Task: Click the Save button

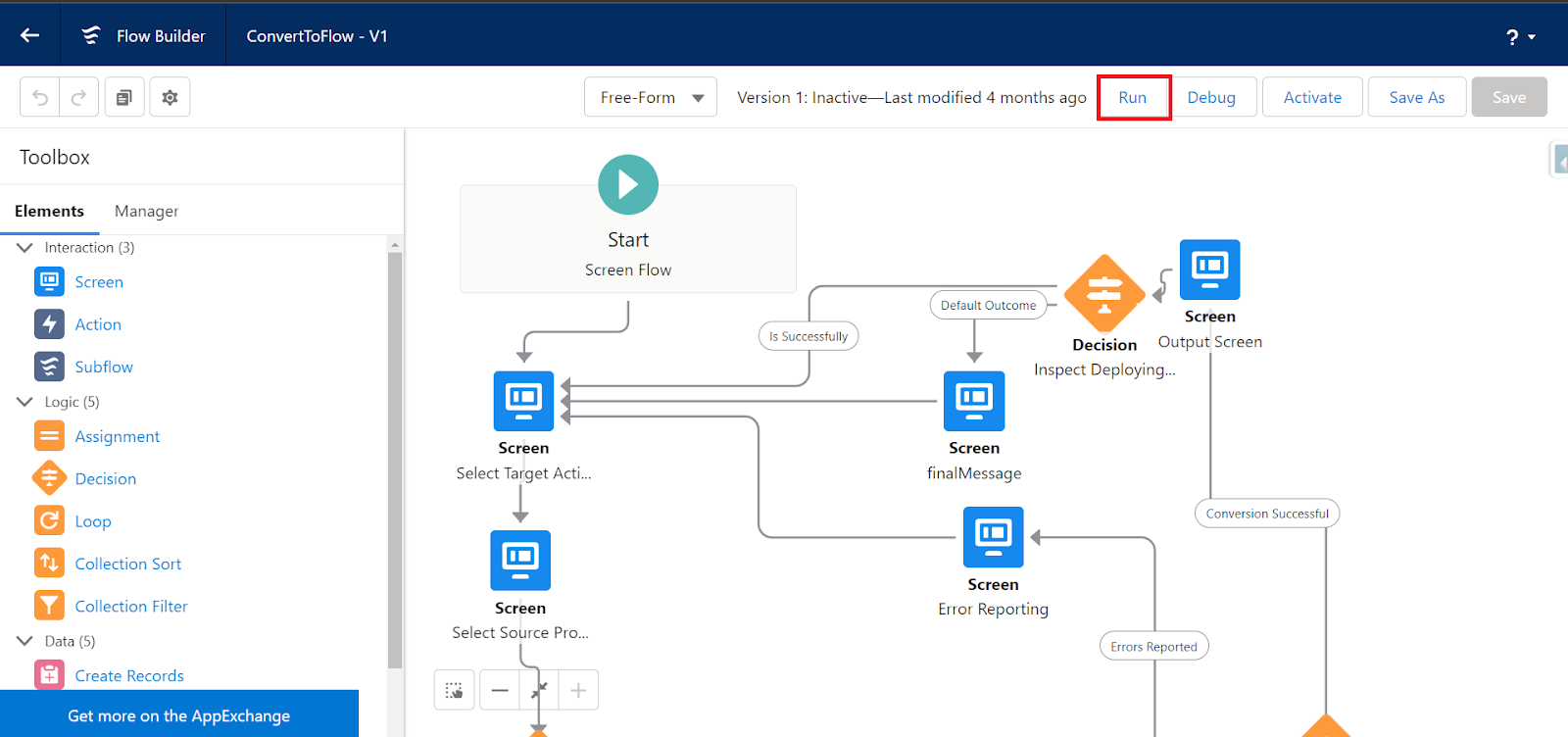Action: (1509, 97)
